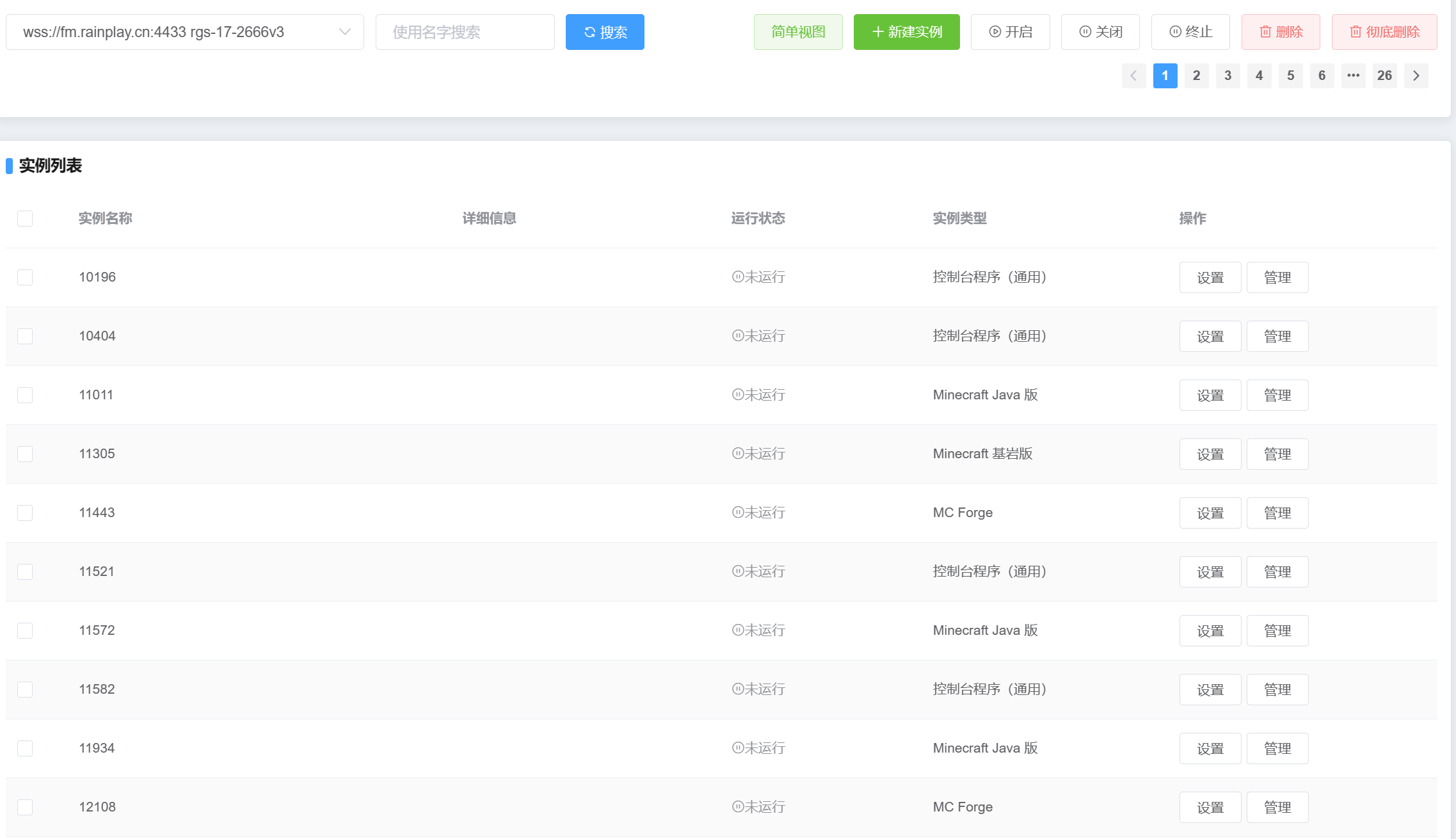Click the refresh icon on the 搜索 button
This screenshot has width=1456, height=839.
click(x=589, y=31)
